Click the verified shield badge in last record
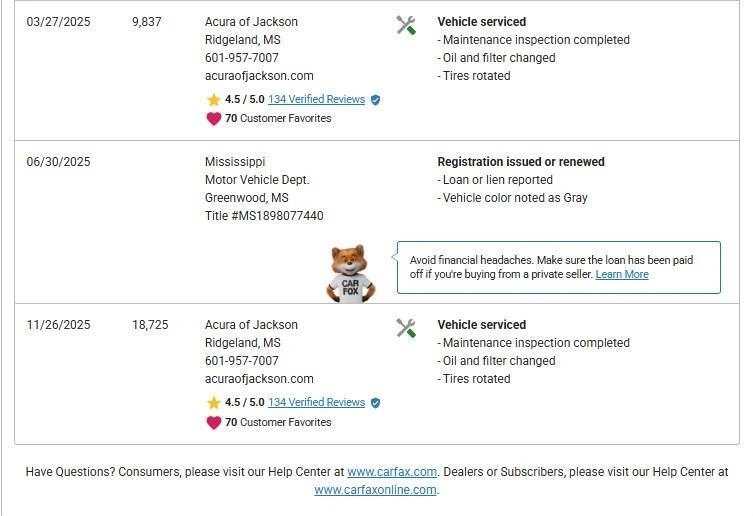The height and width of the screenshot is (516, 753). click(x=376, y=403)
